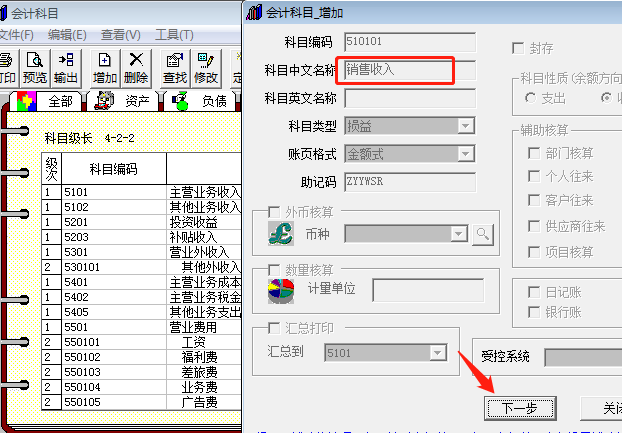Click the pound sign currency icon

pyautogui.click(x=281, y=234)
